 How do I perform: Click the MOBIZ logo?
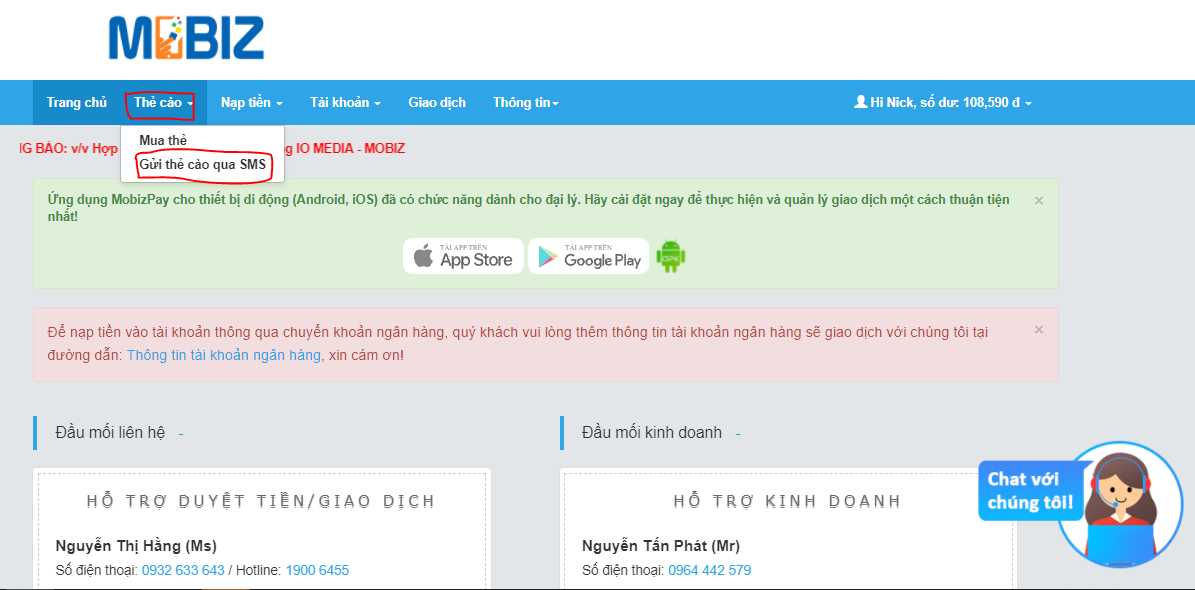186,38
